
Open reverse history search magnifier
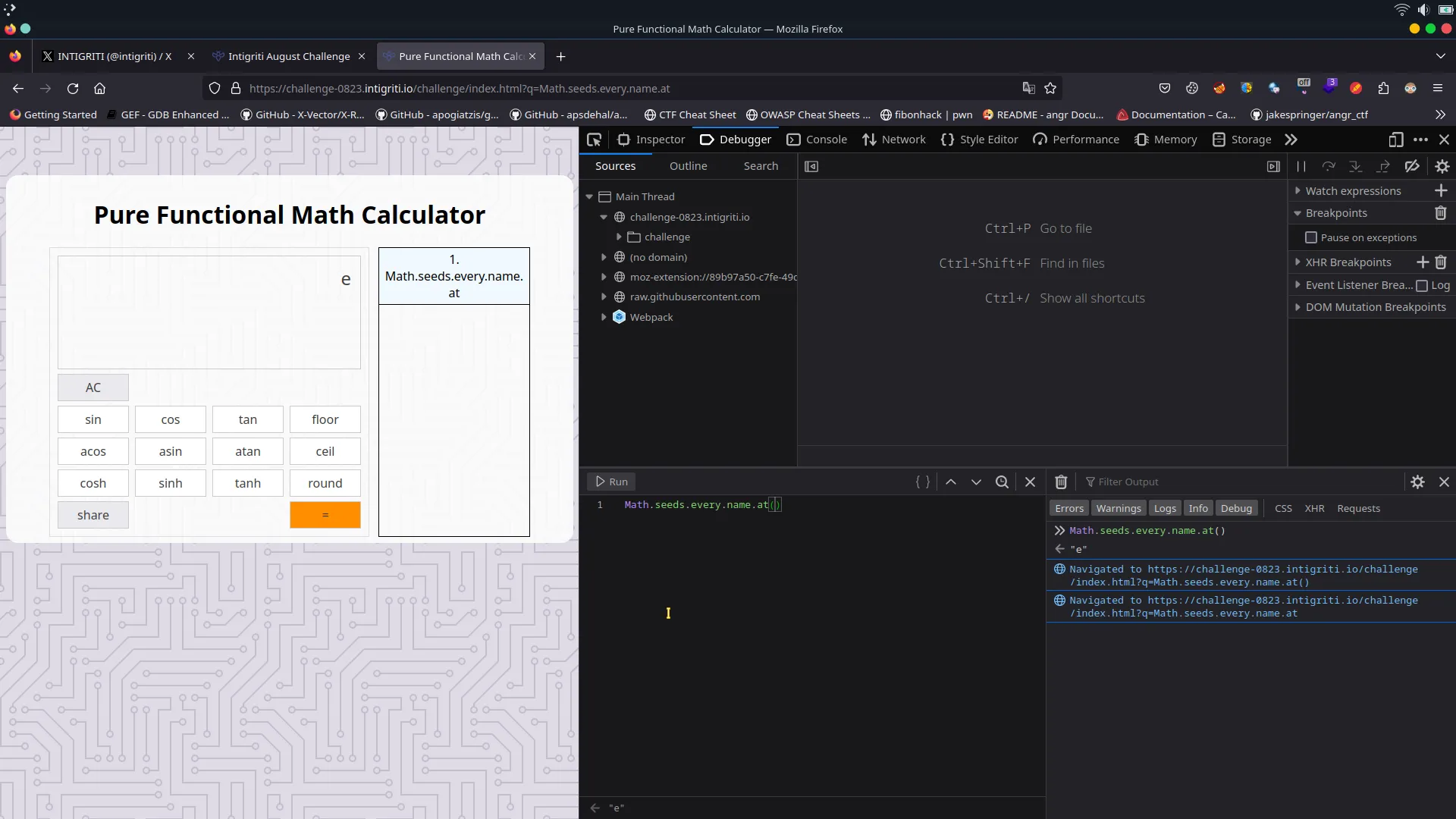pyautogui.click(x=1002, y=482)
